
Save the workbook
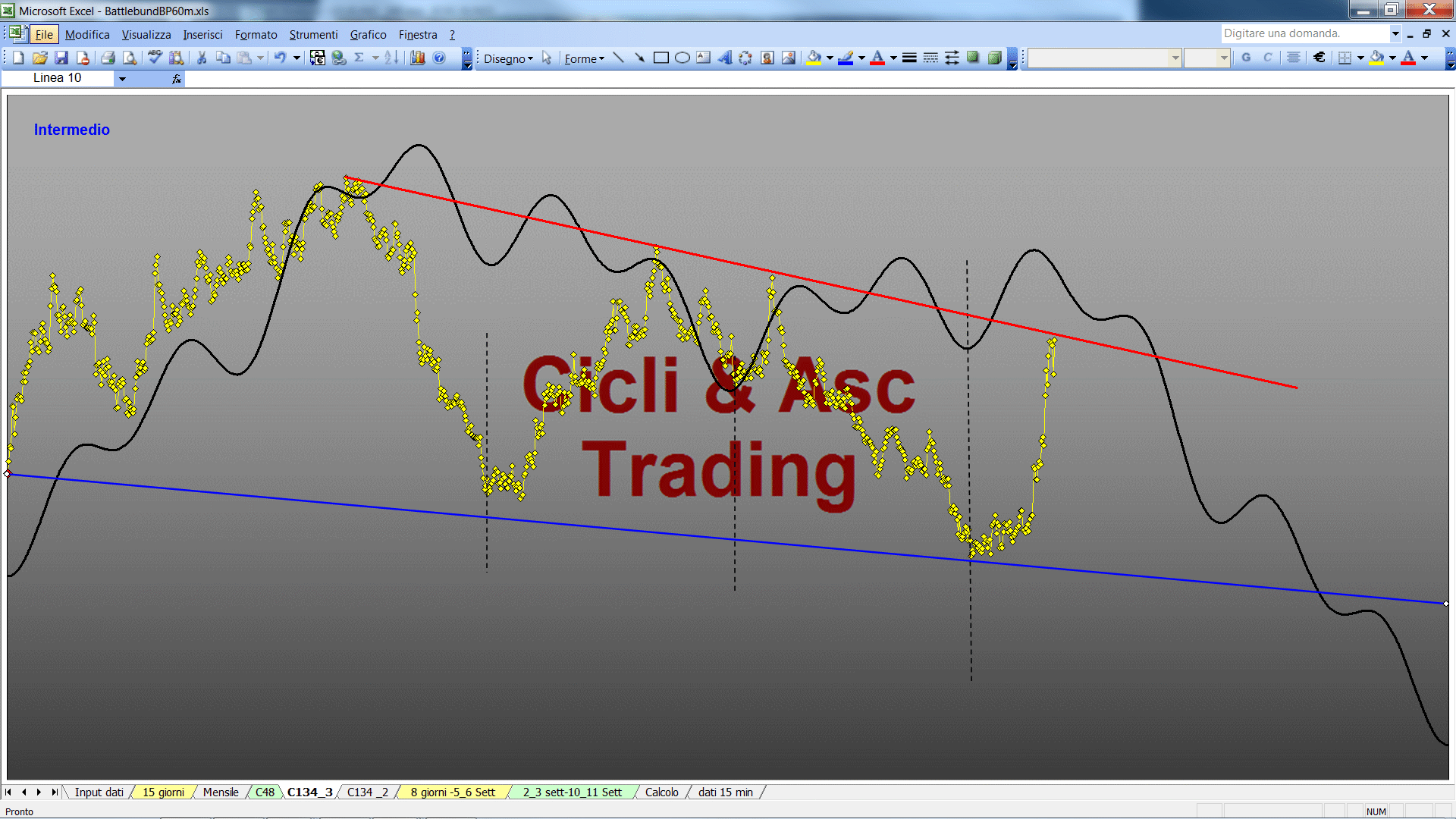pyautogui.click(x=61, y=58)
